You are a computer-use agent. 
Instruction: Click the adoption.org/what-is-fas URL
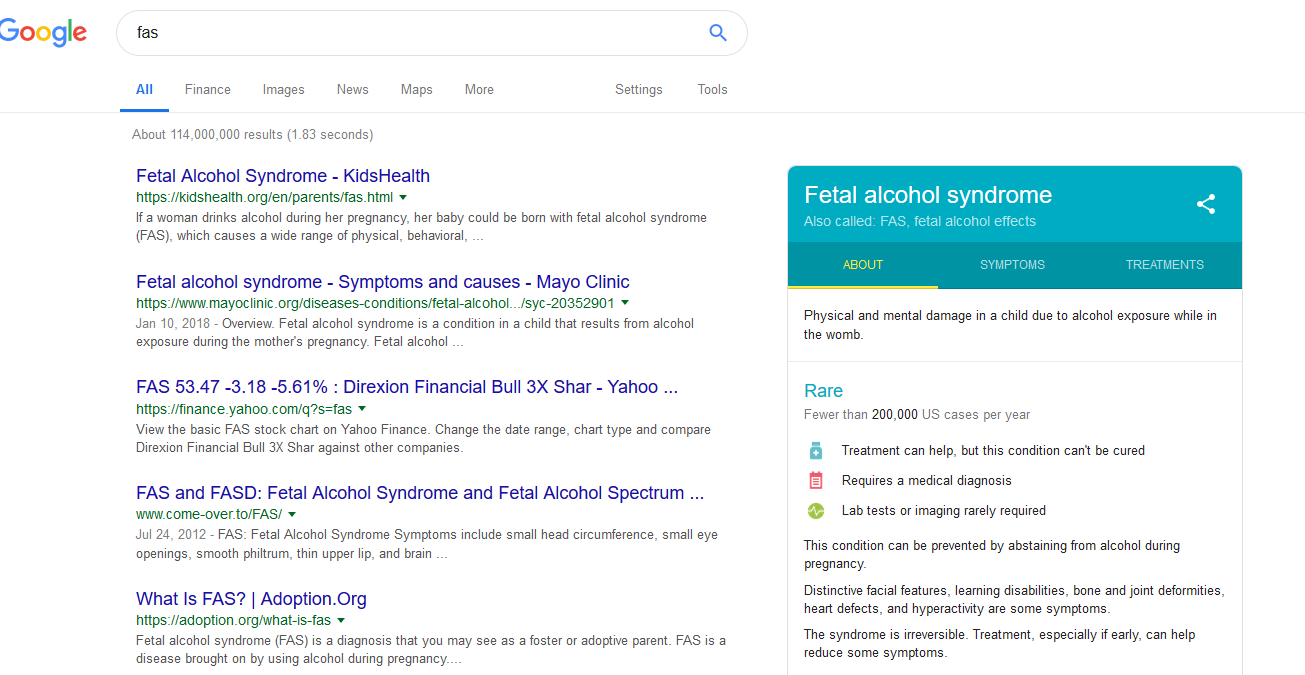(x=233, y=620)
